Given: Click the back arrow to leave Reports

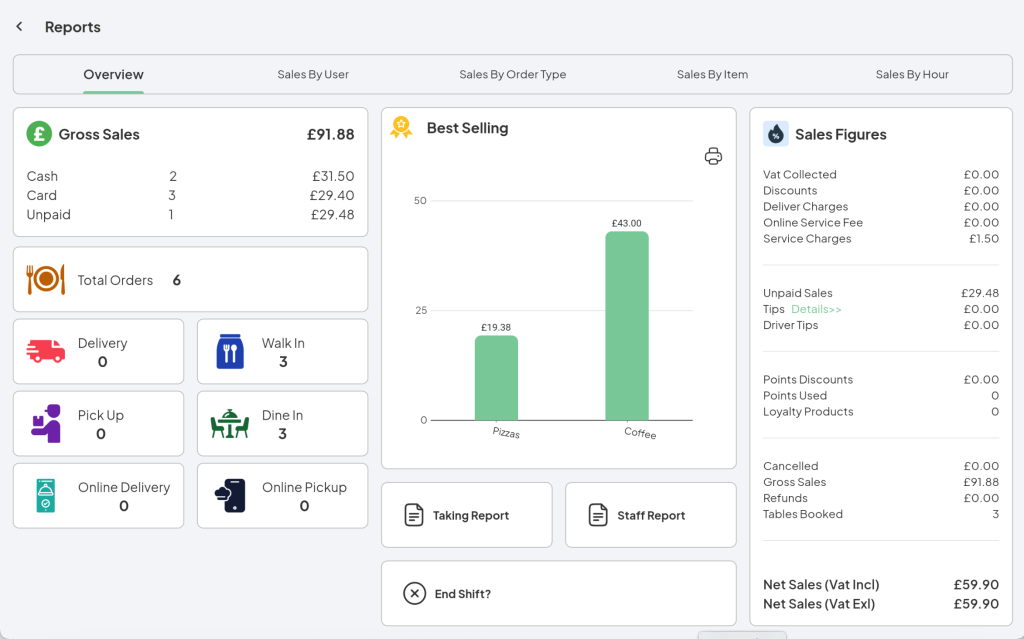Looking at the screenshot, I should [18, 26].
